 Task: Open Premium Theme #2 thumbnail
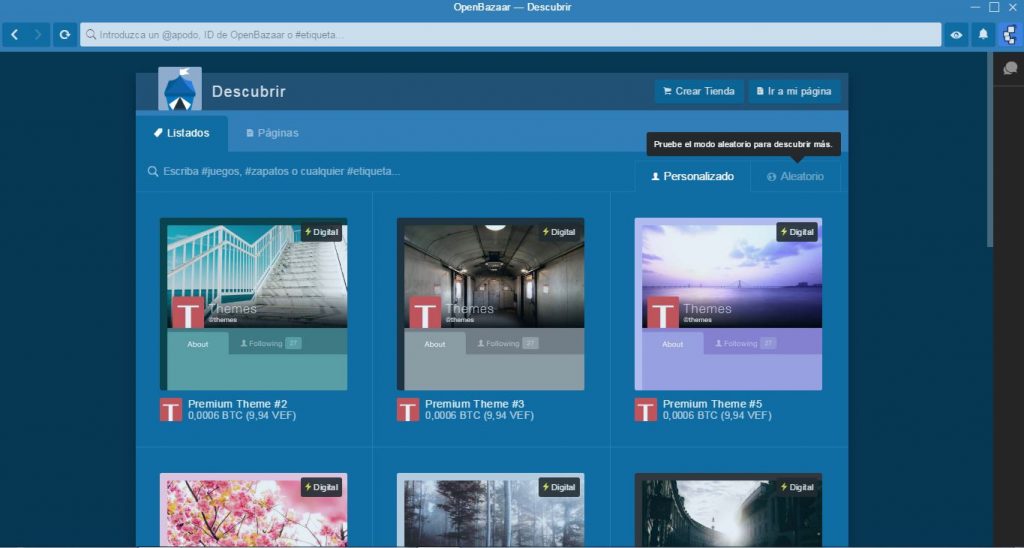pyautogui.click(x=253, y=304)
